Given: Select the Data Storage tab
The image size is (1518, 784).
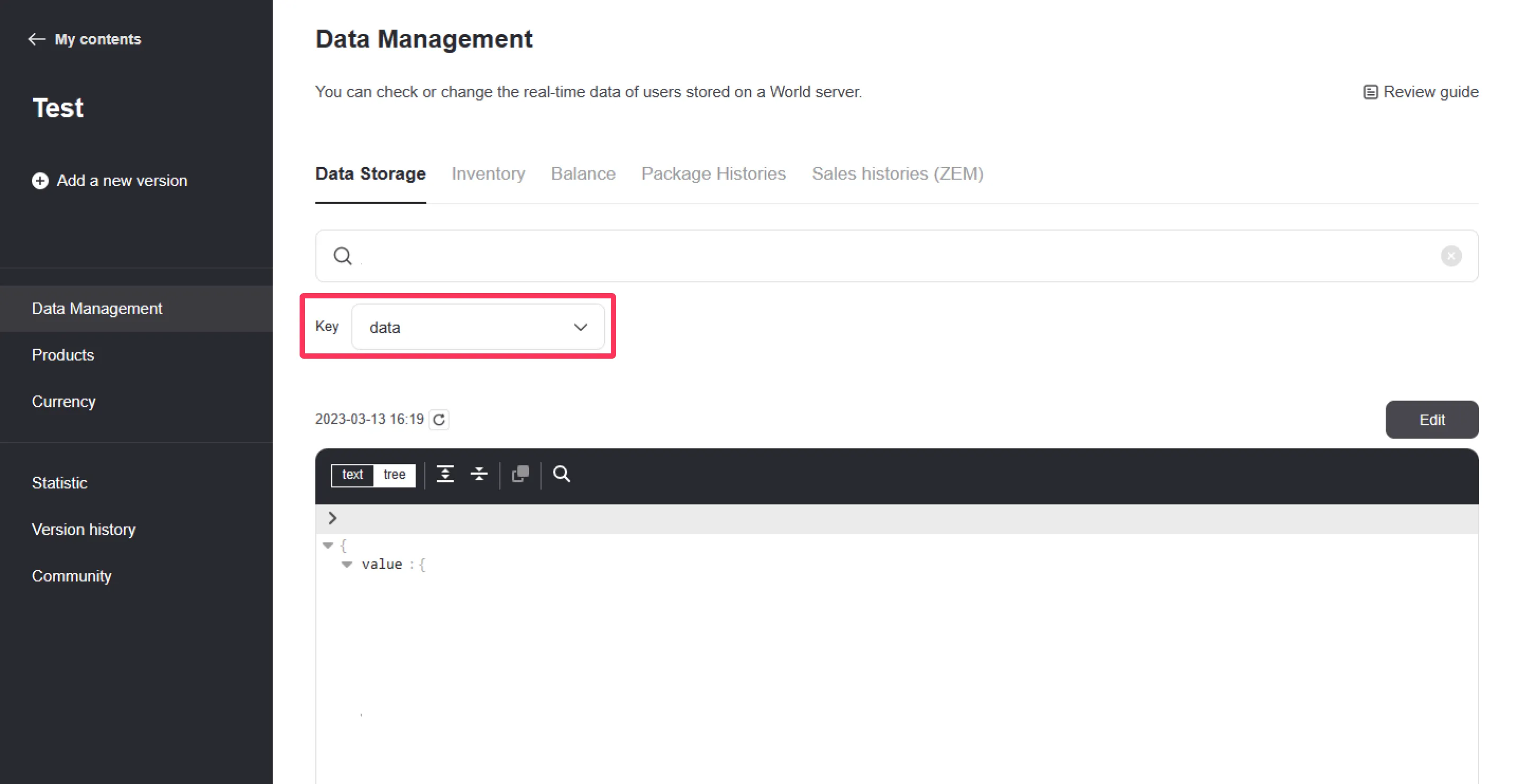Looking at the screenshot, I should coord(370,174).
